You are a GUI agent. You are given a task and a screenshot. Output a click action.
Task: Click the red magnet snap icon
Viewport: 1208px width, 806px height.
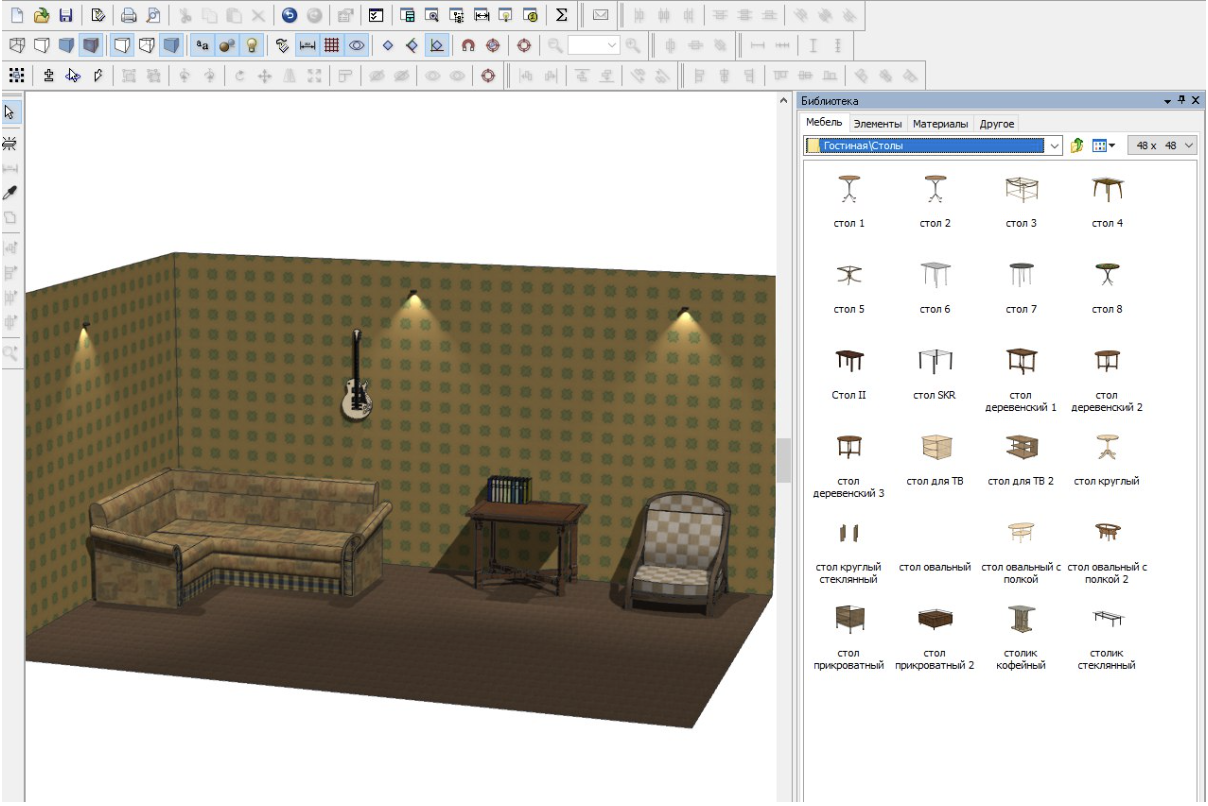tap(468, 45)
